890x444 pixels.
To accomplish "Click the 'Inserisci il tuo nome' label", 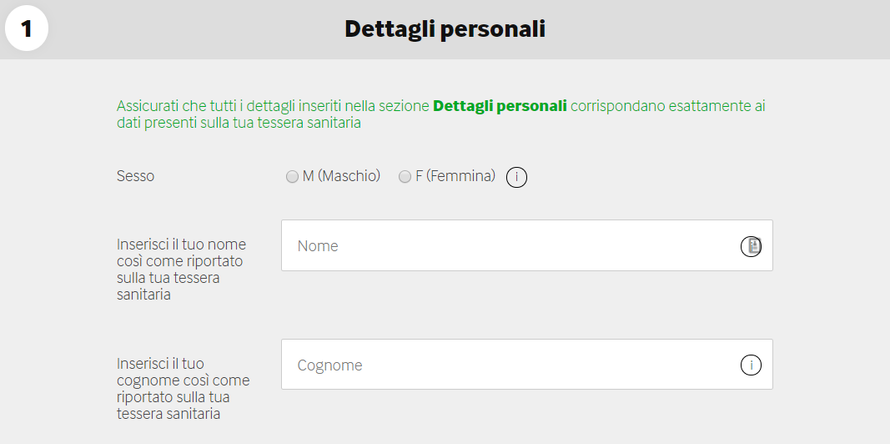I will click(x=182, y=270).
